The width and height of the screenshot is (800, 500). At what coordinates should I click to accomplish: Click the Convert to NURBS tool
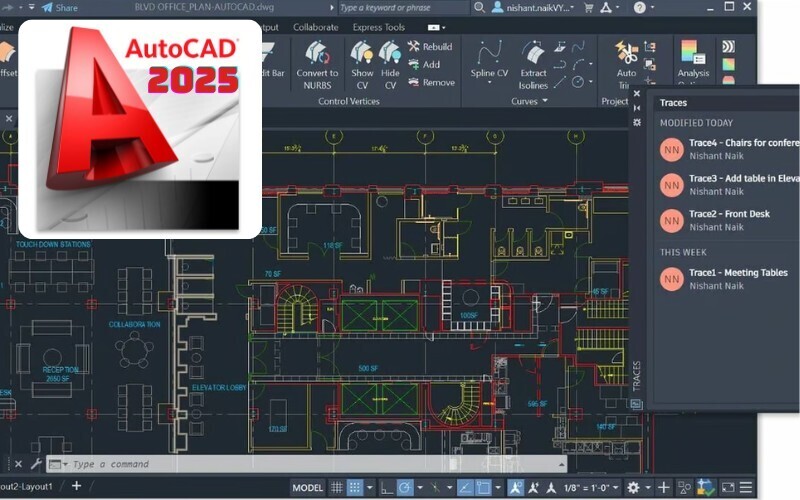coord(317,65)
